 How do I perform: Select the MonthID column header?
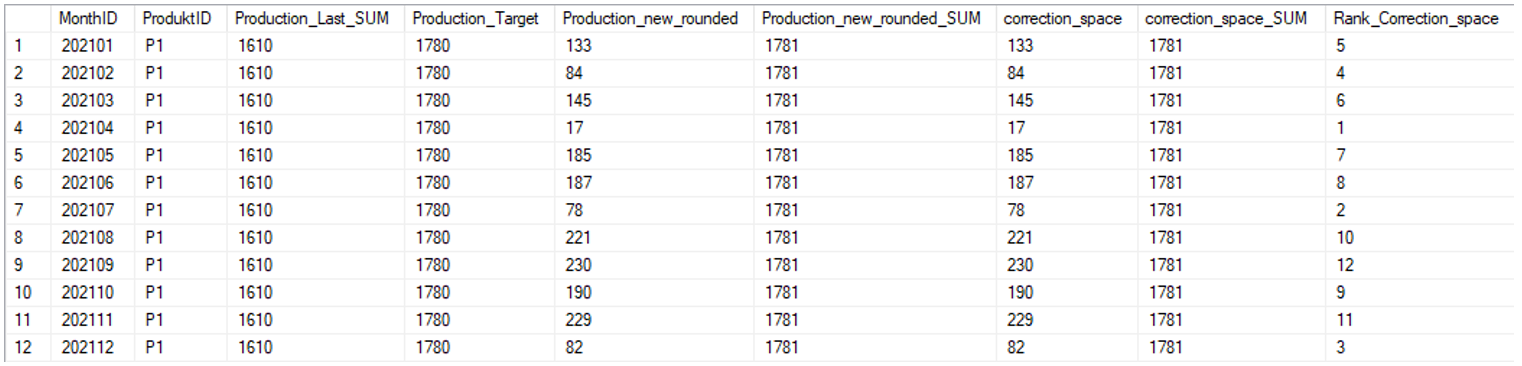92,19
